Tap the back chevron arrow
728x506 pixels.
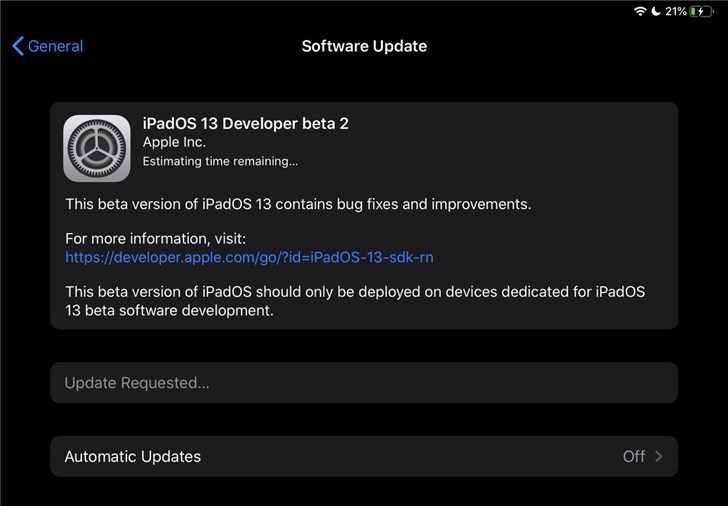tap(17, 46)
